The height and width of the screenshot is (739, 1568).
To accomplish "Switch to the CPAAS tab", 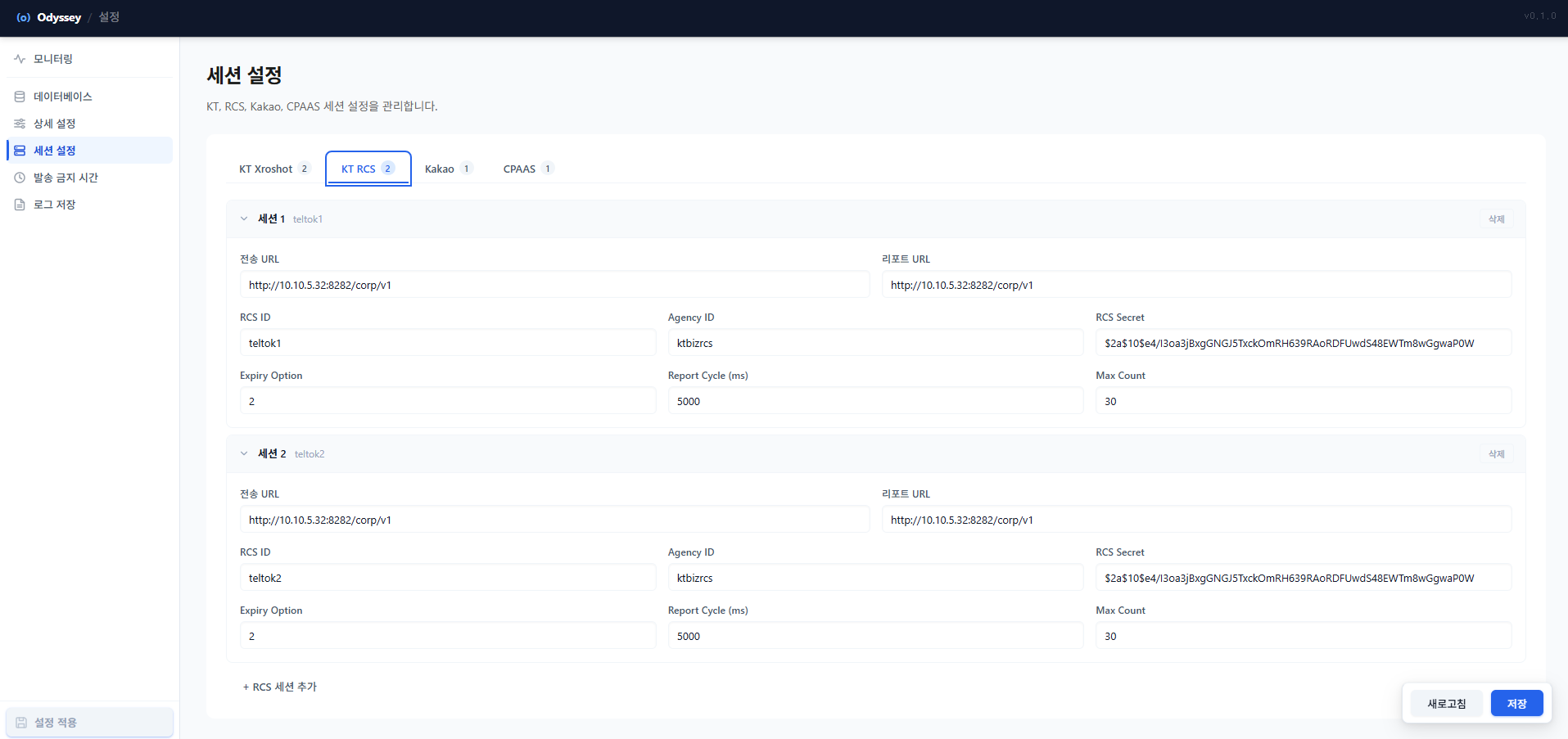I will [x=528, y=169].
